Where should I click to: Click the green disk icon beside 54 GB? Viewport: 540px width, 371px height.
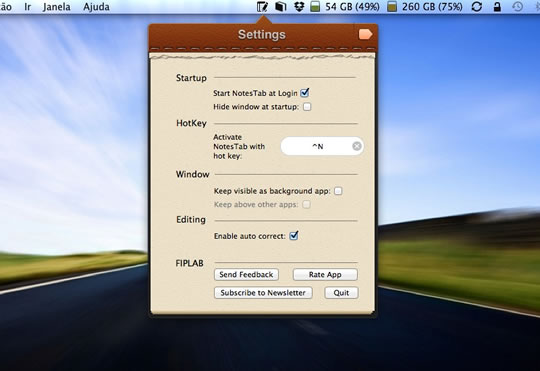point(315,7)
